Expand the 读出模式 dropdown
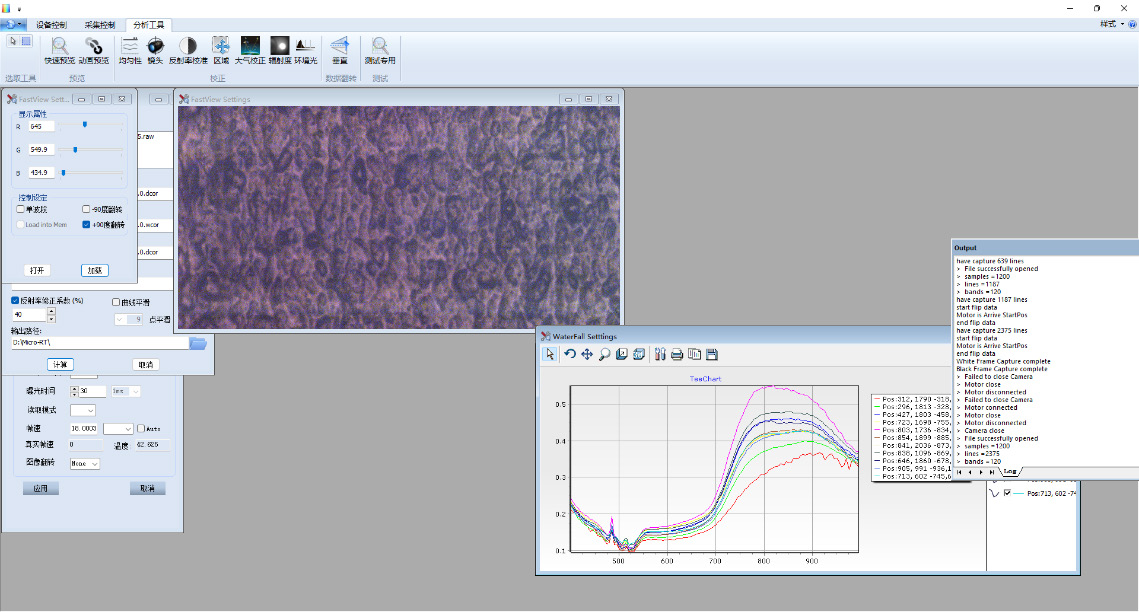 coord(84,410)
